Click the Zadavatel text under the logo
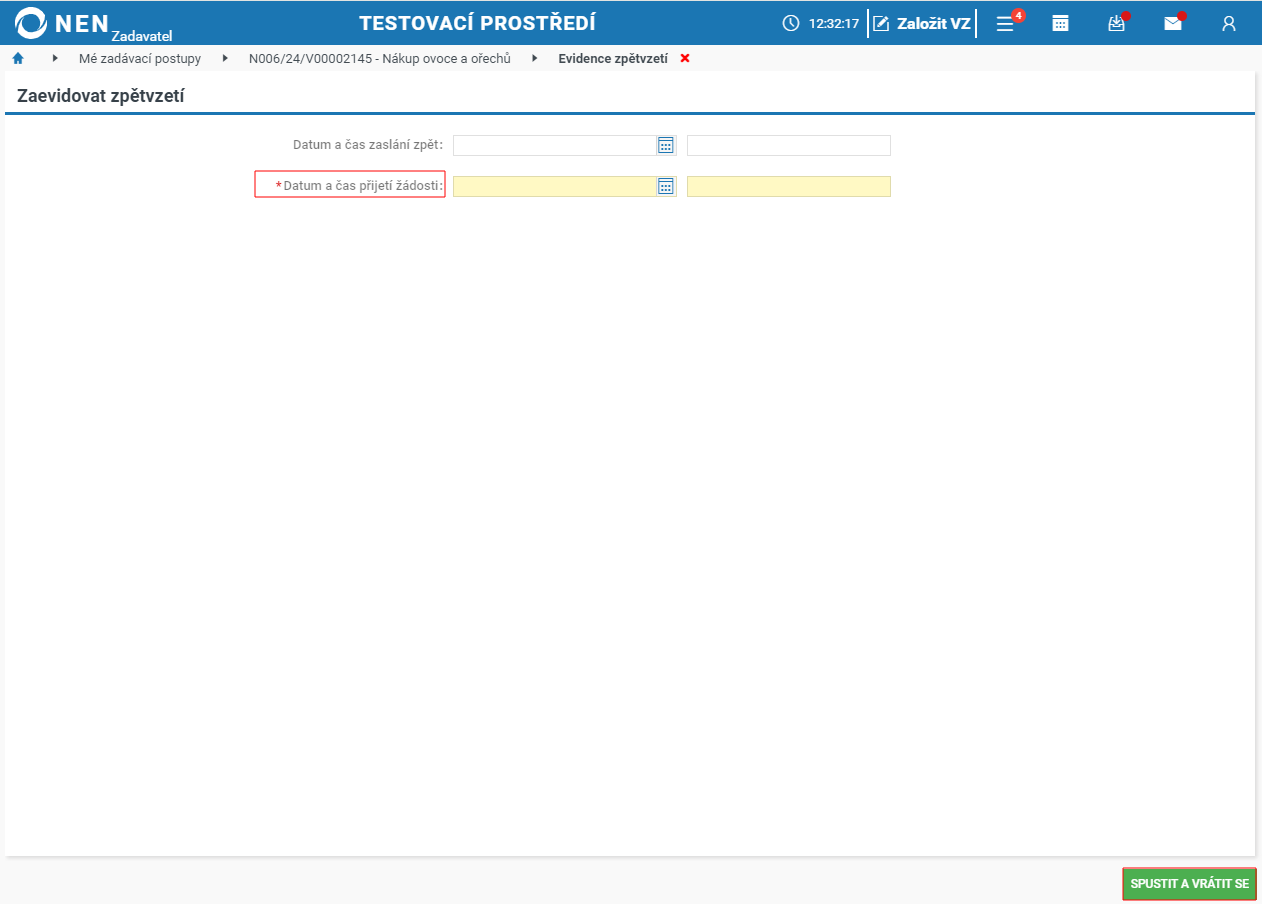1262x904 pixels. click(x=142, y=36)
